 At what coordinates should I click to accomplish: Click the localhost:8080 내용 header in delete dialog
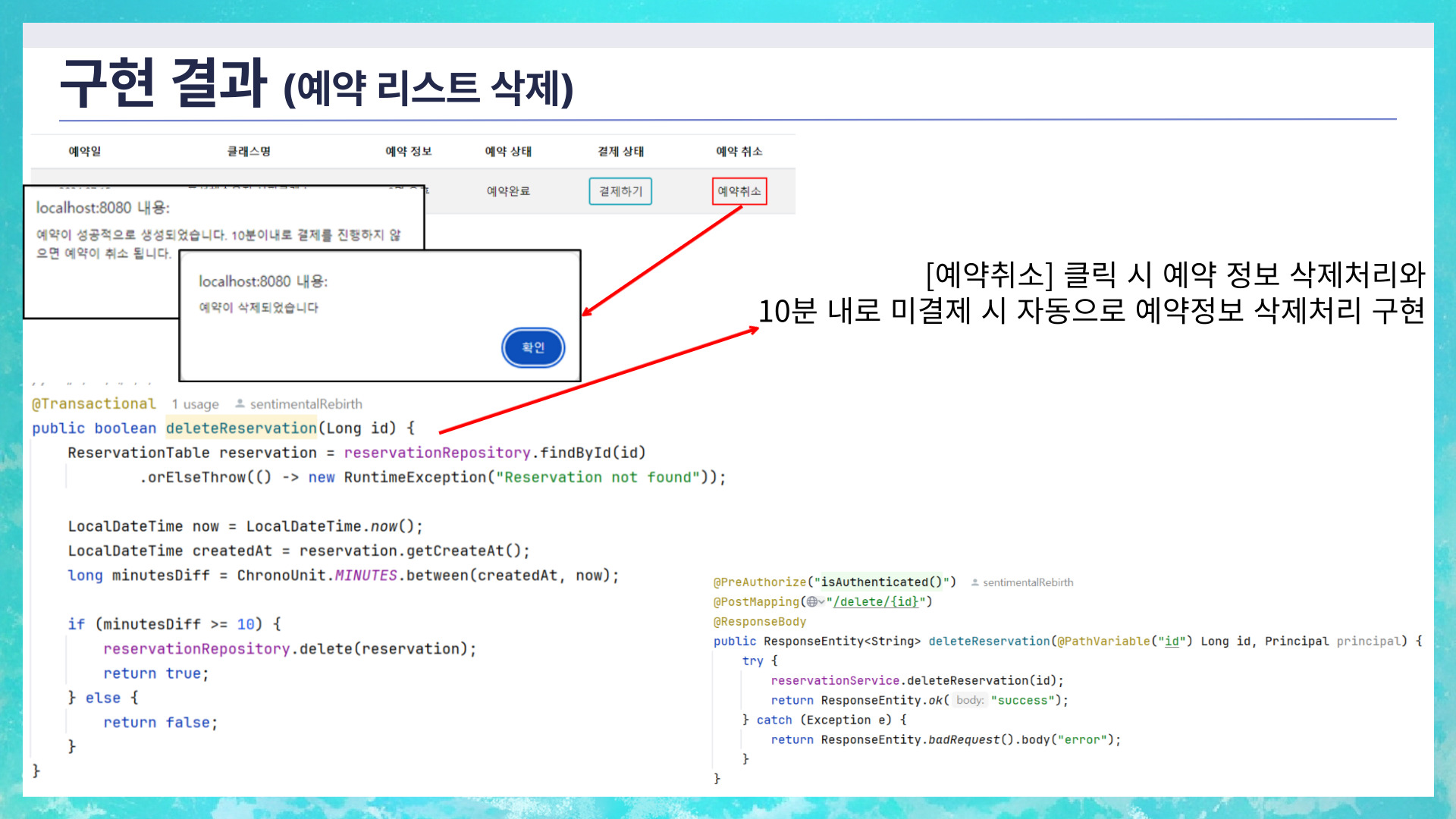click(263, 281)
